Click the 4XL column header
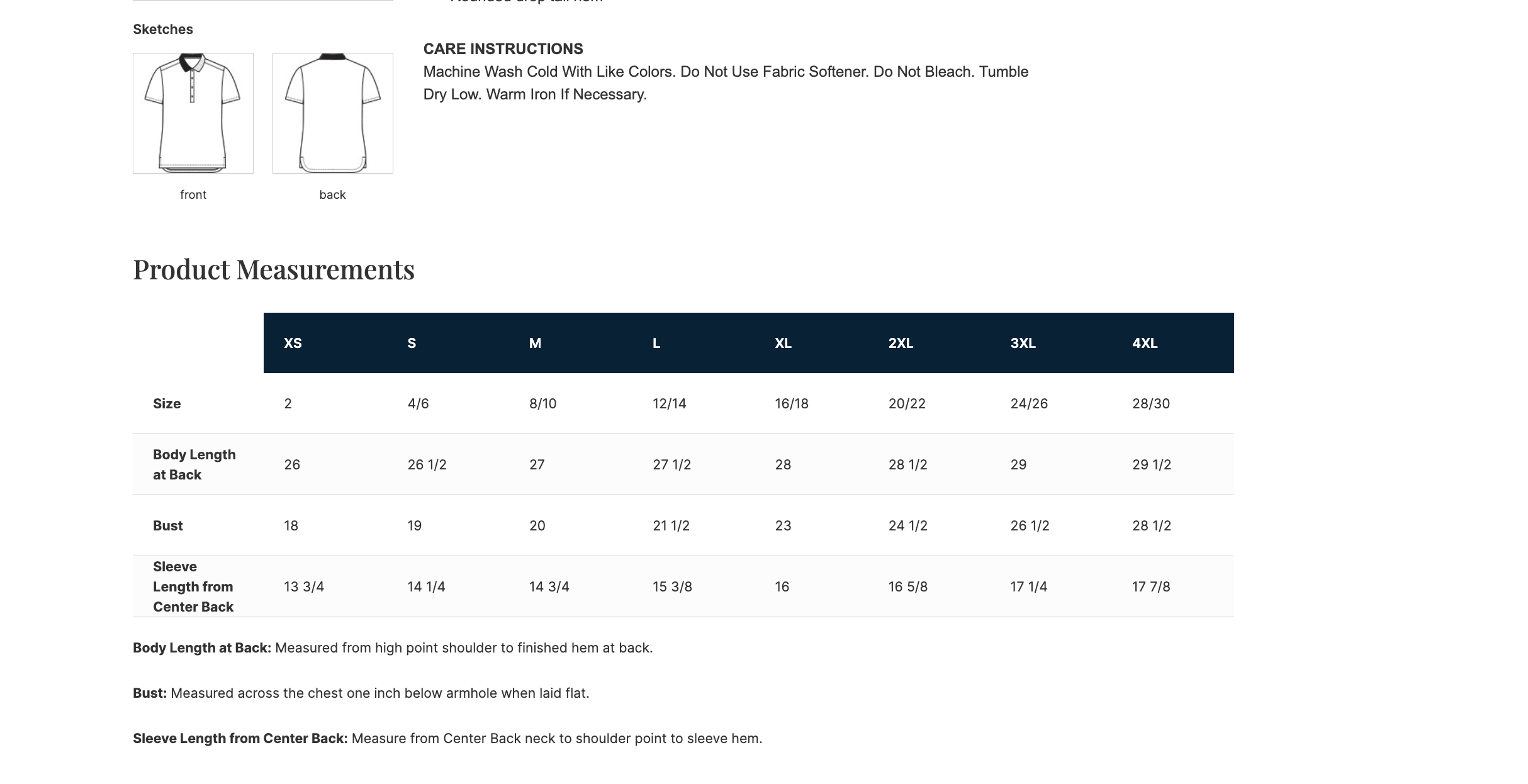The image size is (1528, 784). coord(1145,344)
